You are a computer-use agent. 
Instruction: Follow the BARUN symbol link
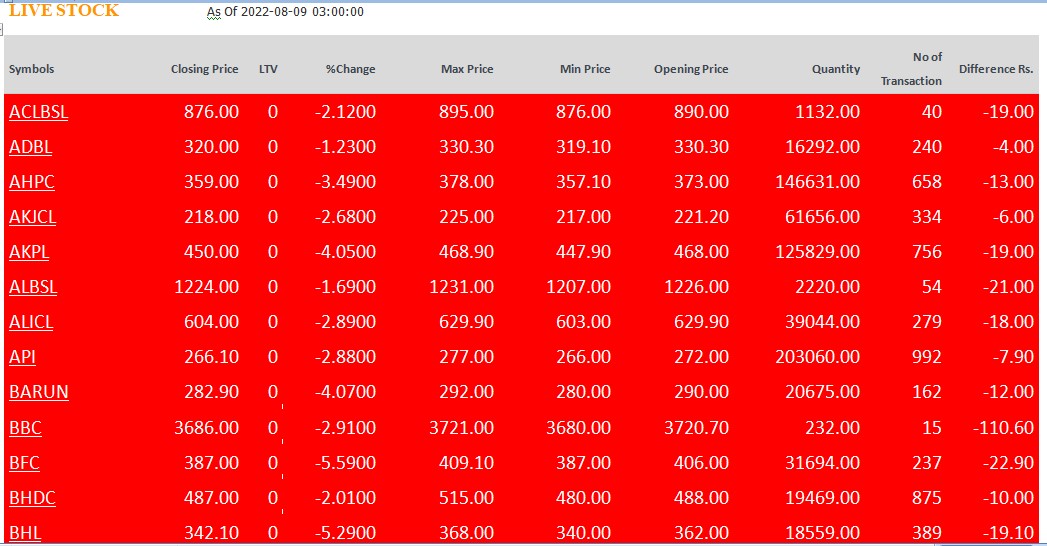39,392
